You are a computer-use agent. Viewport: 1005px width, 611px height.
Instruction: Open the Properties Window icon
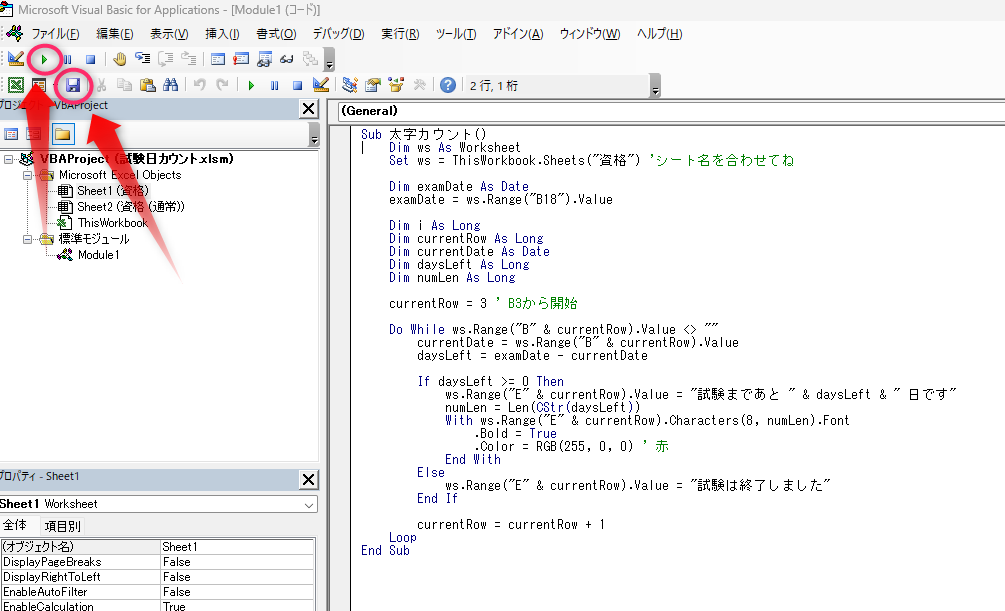click(372, 85)
